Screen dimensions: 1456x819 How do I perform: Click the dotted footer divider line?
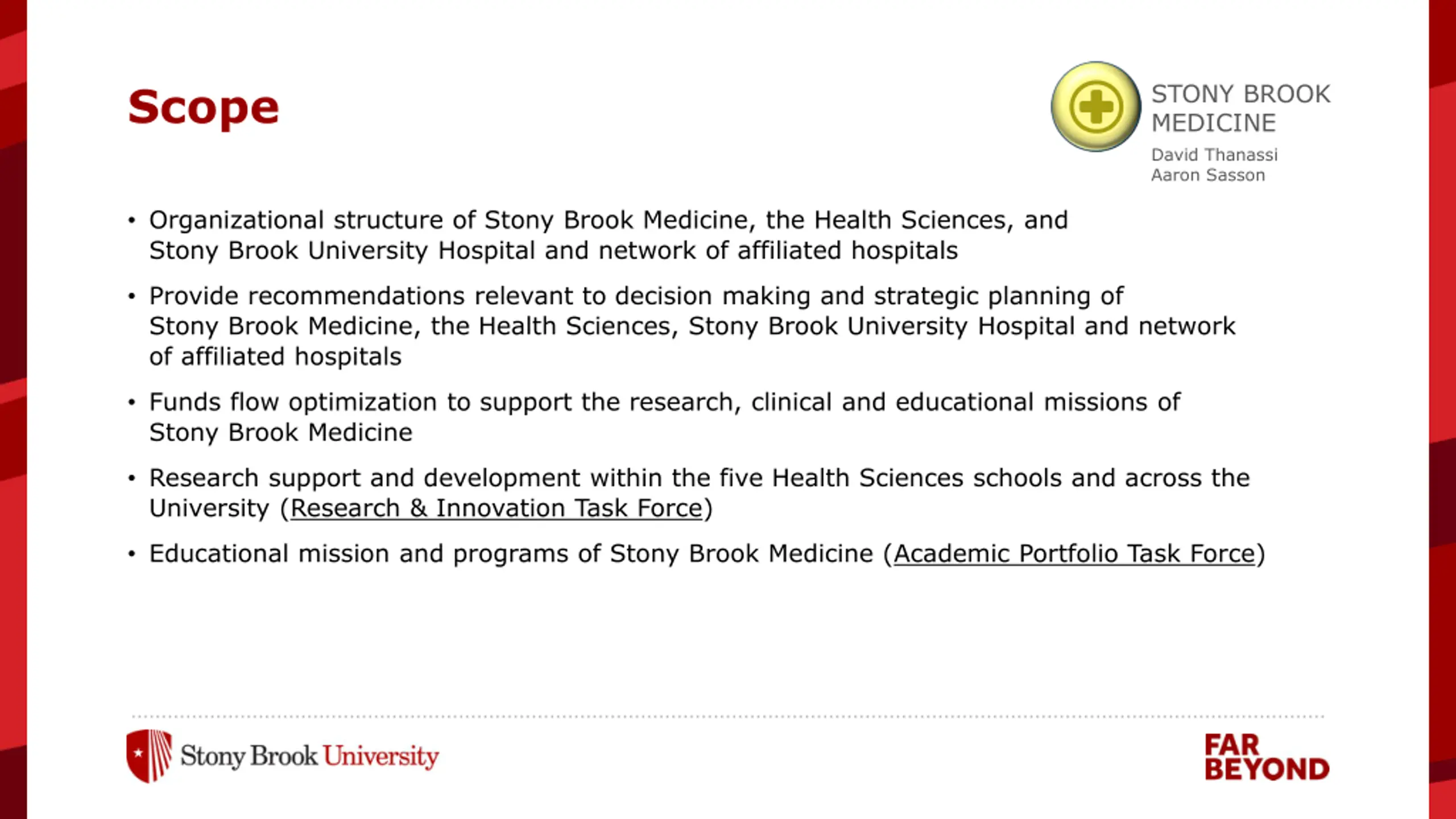(728, 717)
